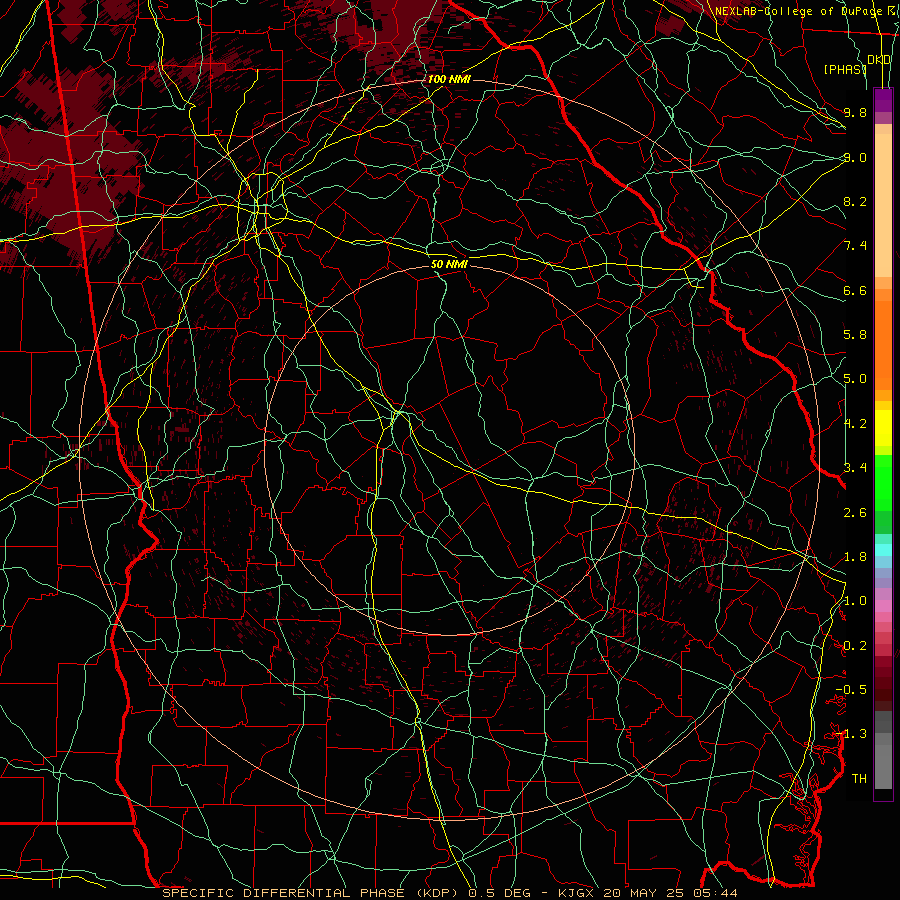Pick the pink segment of the color bar
Viewport: 900px width, 900px height.
(x=883, y=606)
